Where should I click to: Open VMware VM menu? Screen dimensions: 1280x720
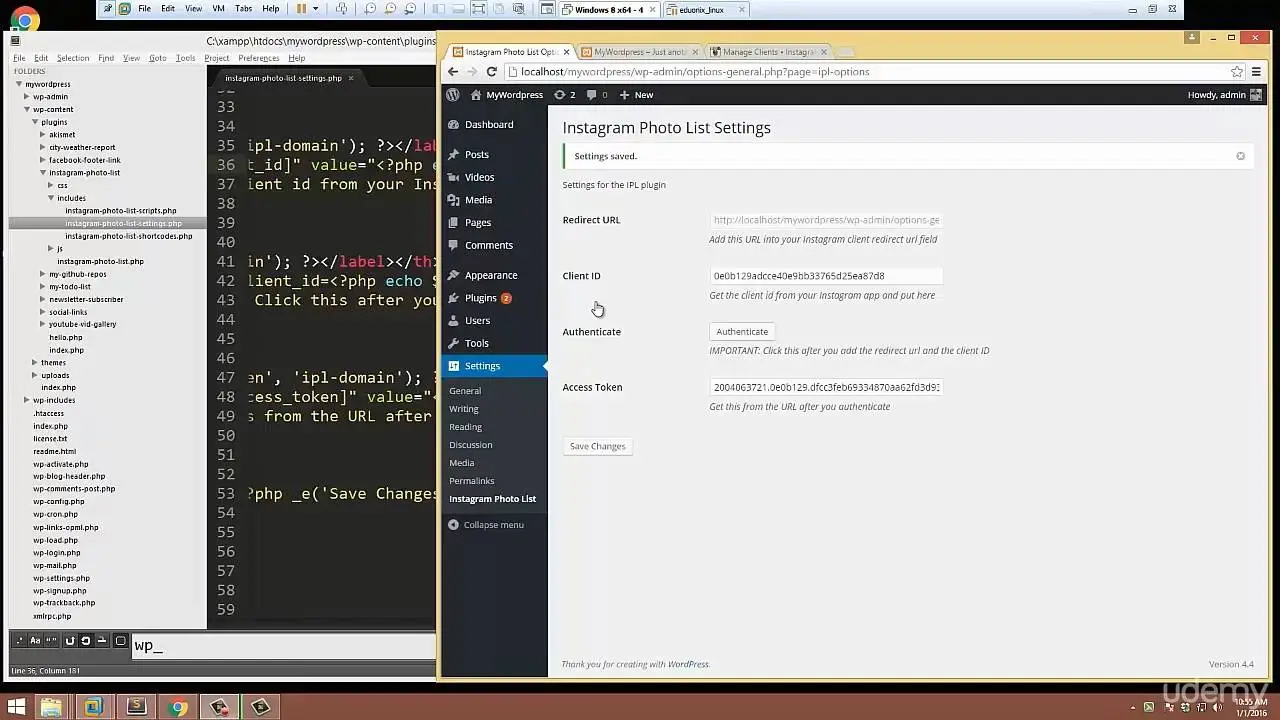point(218,9)
